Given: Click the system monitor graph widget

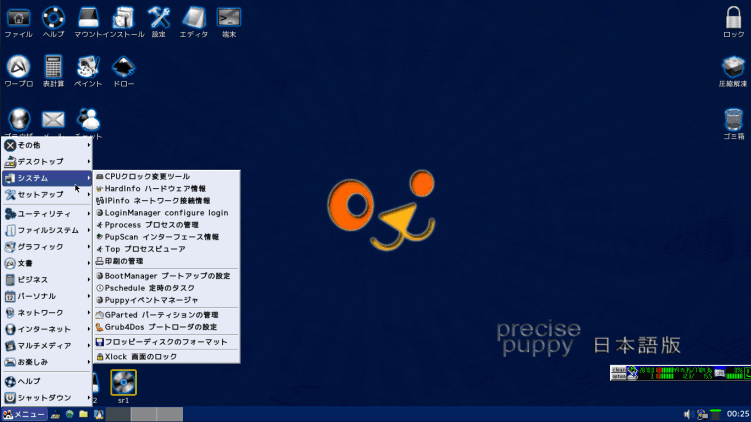Looking at the screenshot, I should [x=680, y=373].
